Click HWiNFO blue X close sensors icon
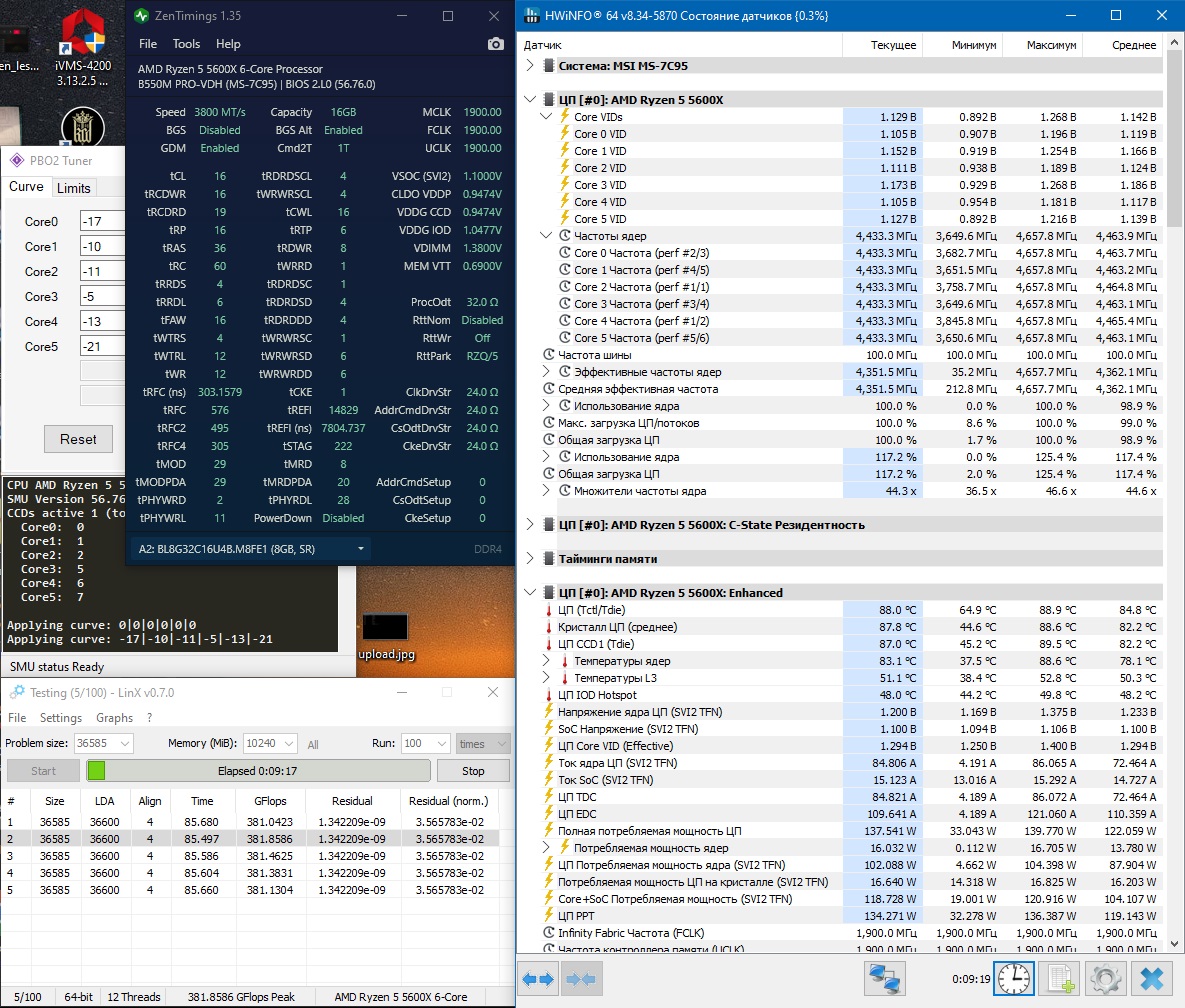This screenshot has height=1008, width=1185. coord(1152,979)
